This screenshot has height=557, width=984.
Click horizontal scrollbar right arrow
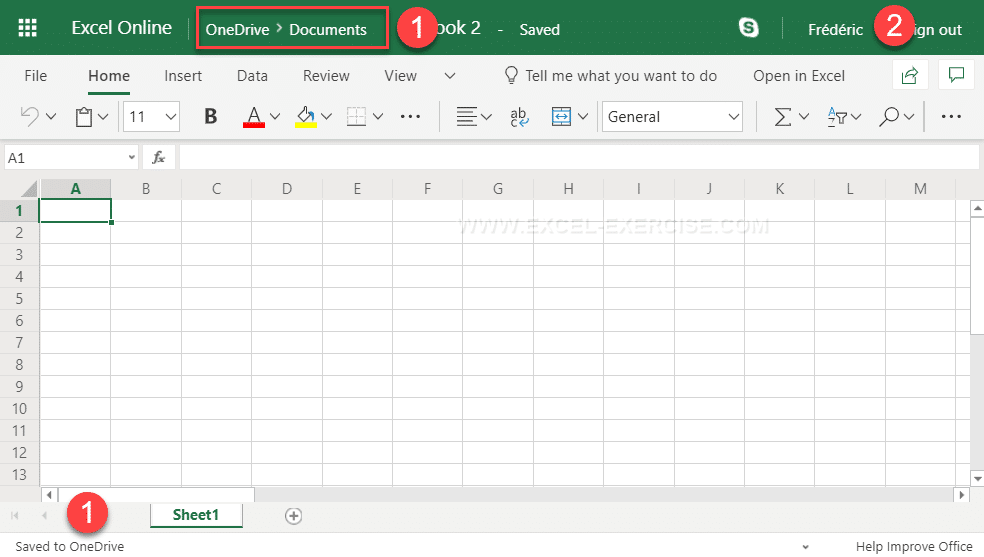(x=961, y=495)
